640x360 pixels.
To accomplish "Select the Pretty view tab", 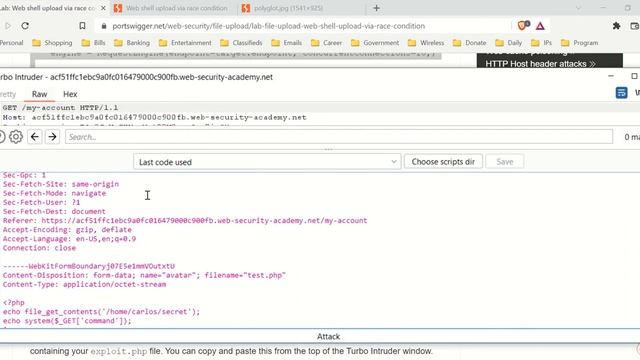I will point(8,94).
